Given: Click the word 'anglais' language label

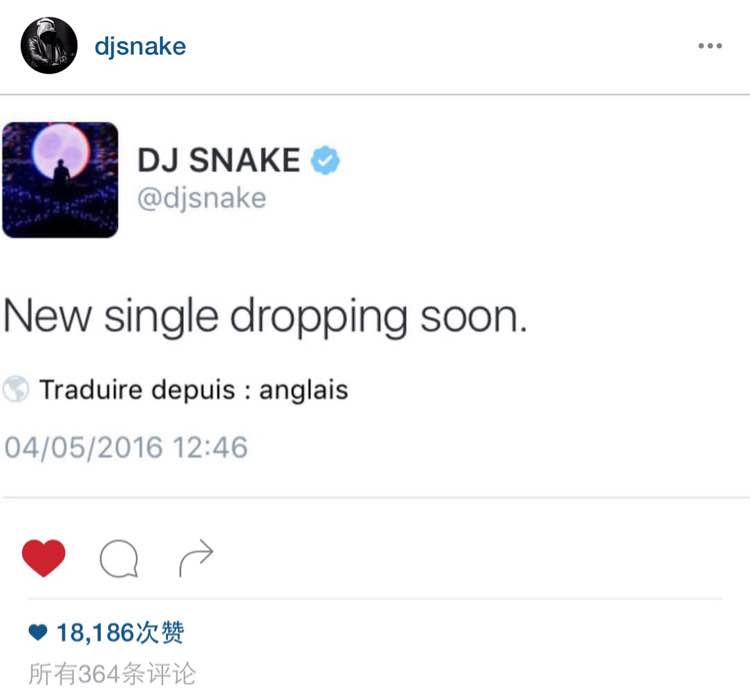Looking at the screenshot, I should tap(304, 390).
